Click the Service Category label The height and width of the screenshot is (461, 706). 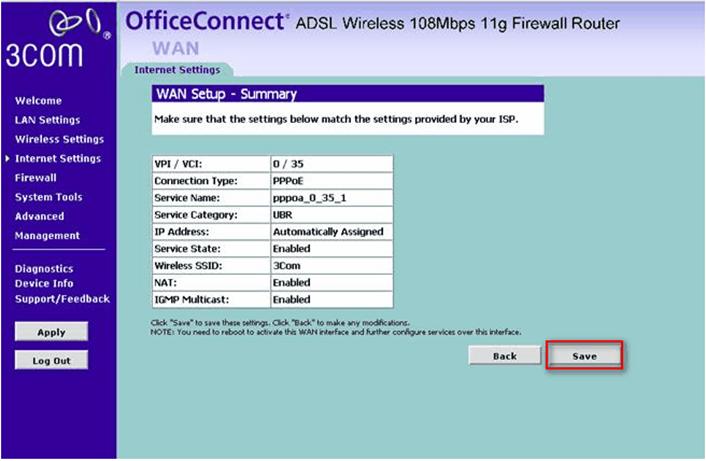[196, 215]
